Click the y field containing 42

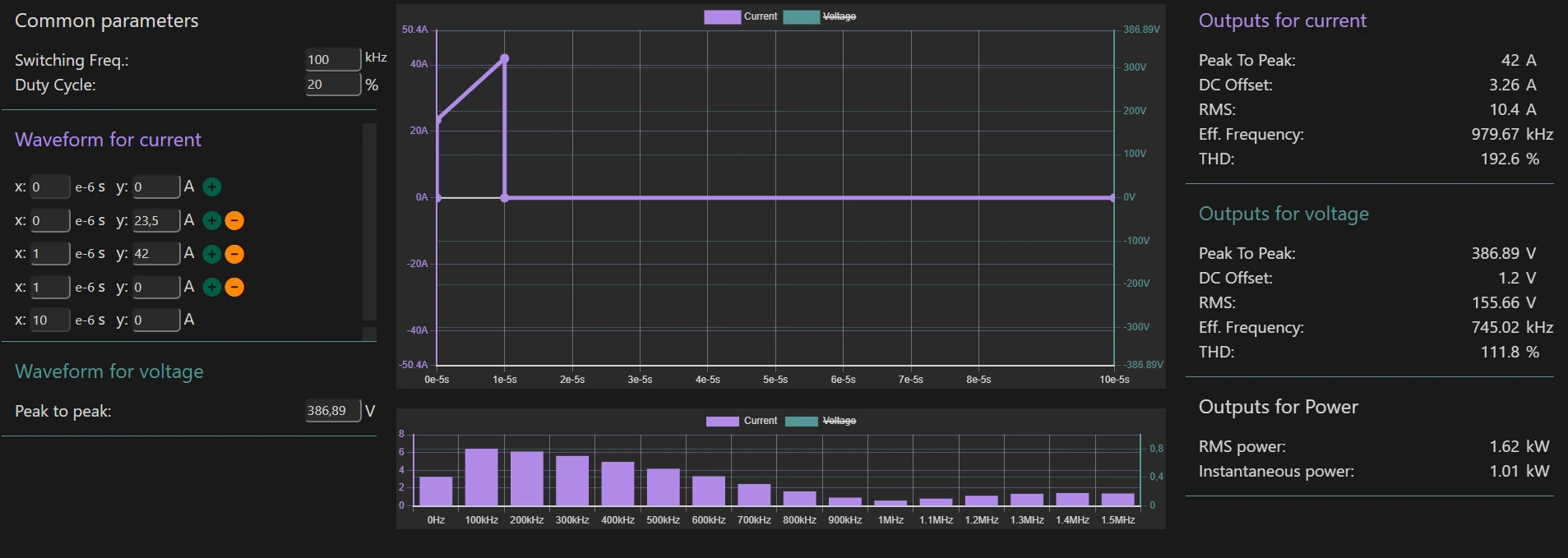pyautogui.click(x=155, y=254)
